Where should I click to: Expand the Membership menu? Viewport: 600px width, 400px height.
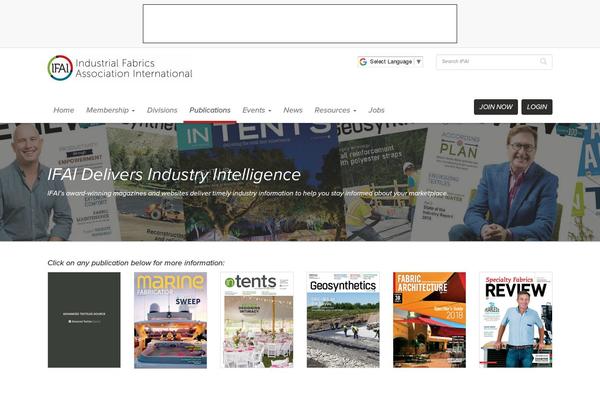click(111, 110)
